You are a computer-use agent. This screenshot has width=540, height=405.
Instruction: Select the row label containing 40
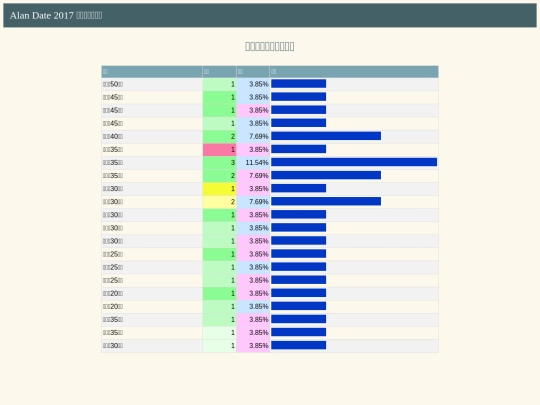[113, 136]
